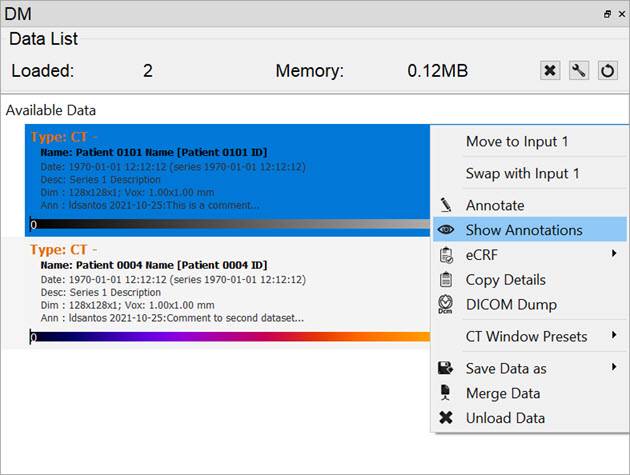Choose Move to Input 1

click(x=517, y=142)
